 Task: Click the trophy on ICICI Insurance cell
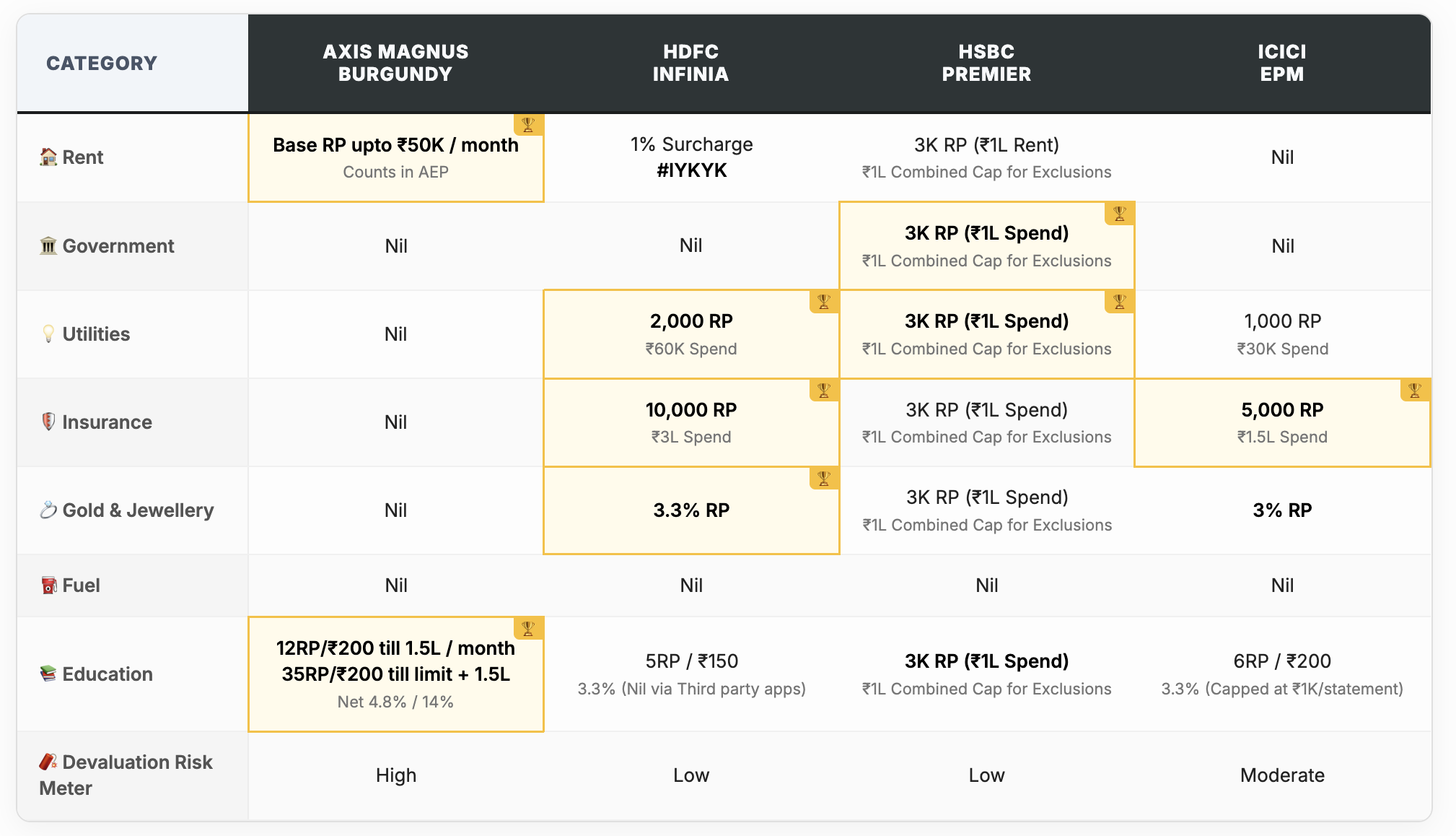pos(1415,391)
